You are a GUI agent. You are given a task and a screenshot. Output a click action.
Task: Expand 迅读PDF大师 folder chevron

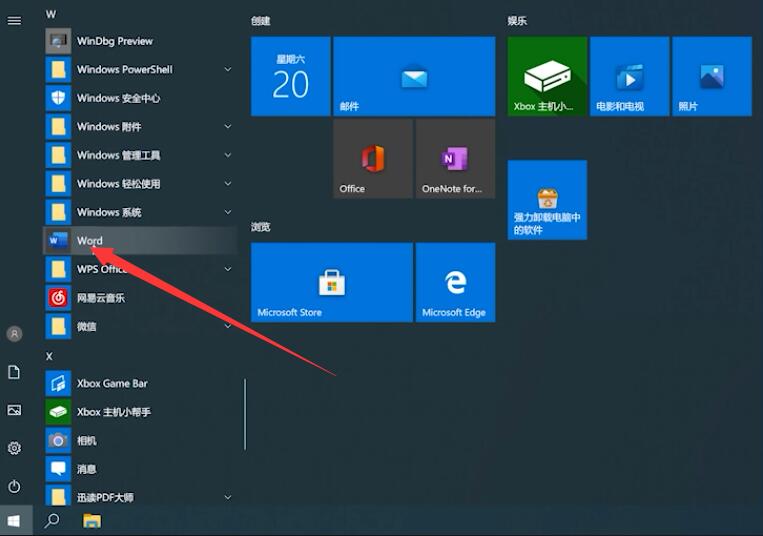(x=227, y=498)
